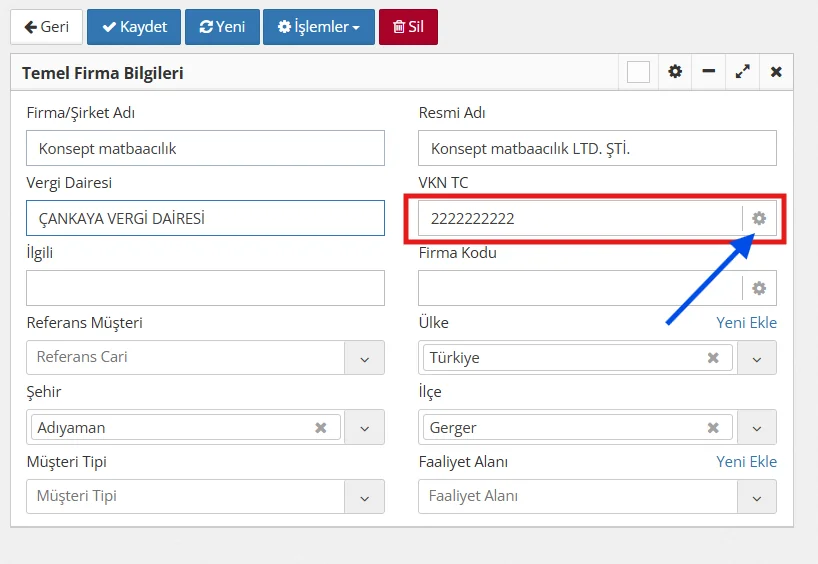
Task: Go back with the Geri button
Action: 46,27
